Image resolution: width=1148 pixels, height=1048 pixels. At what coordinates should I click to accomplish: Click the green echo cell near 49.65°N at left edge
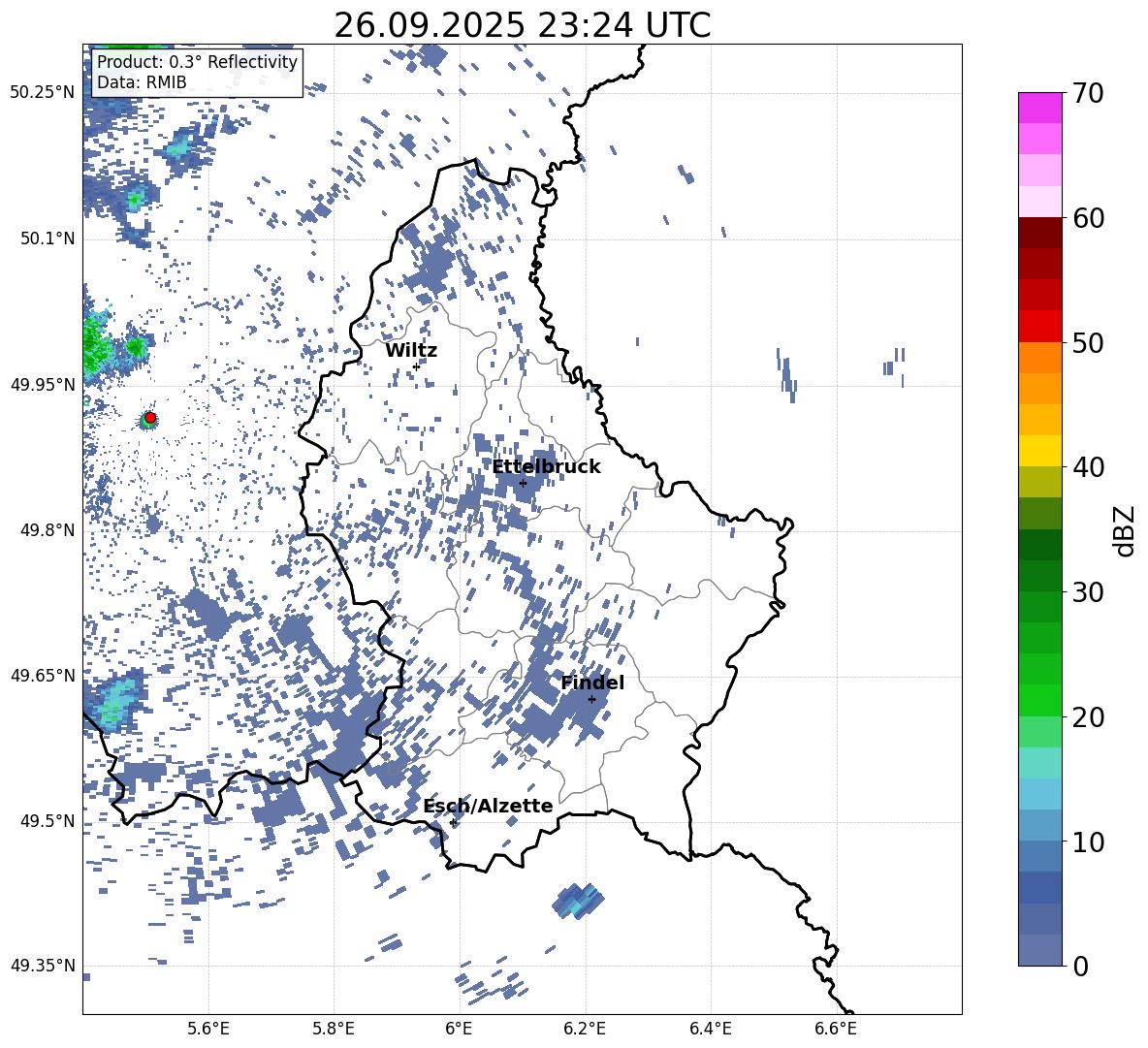coord(113,701)
